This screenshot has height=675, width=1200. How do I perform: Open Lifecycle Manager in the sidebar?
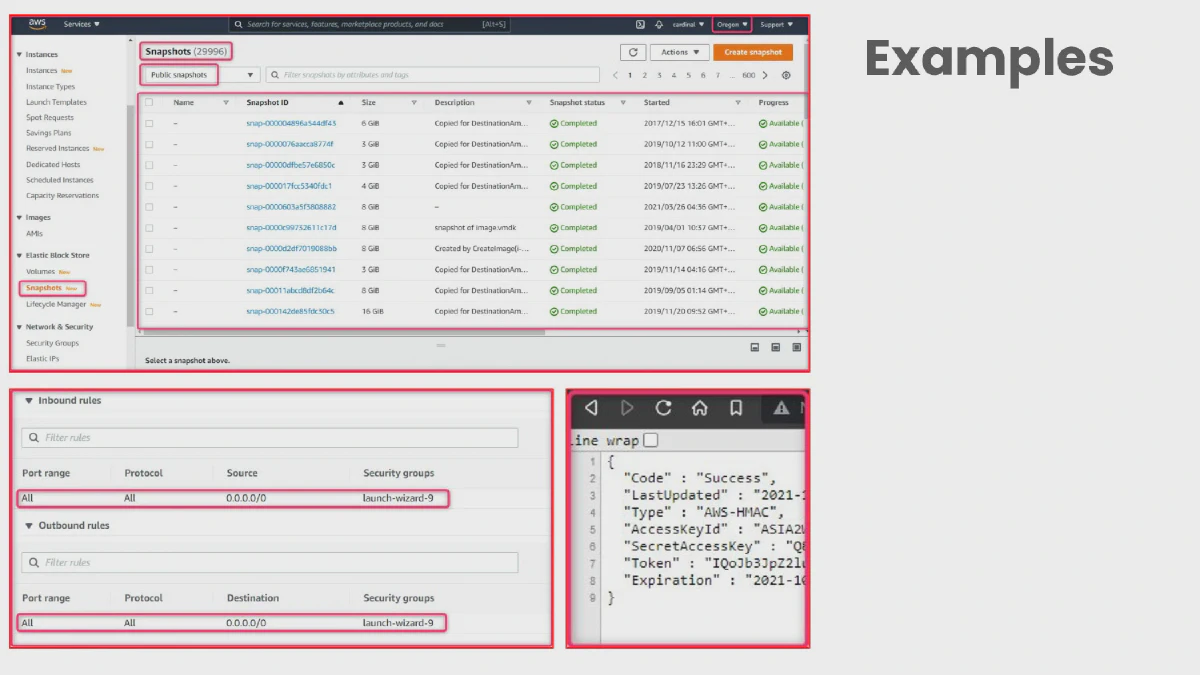point(56,304)
